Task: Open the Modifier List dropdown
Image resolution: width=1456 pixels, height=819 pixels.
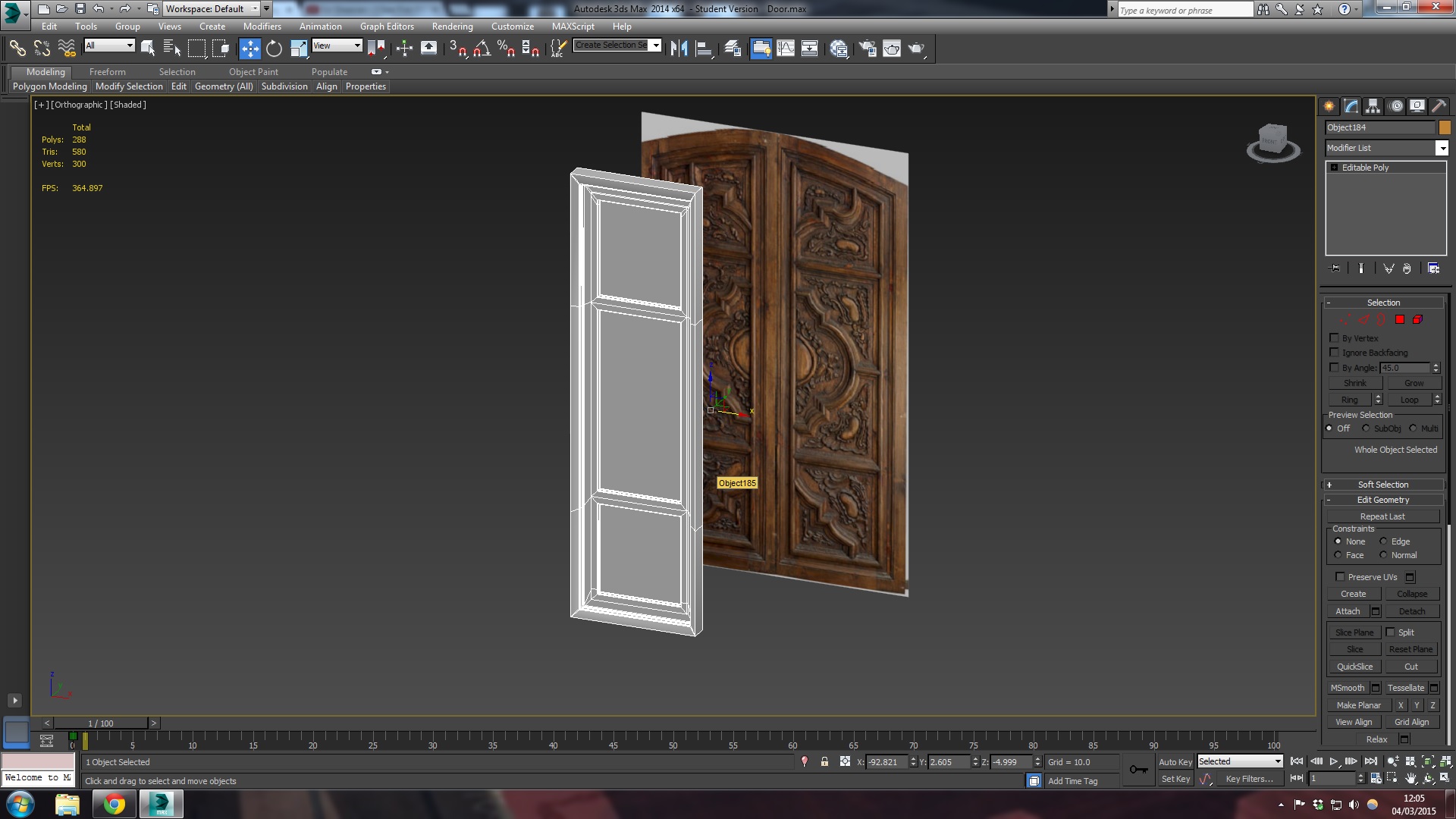Action: pyautogui.click(x=1442, y=148)
